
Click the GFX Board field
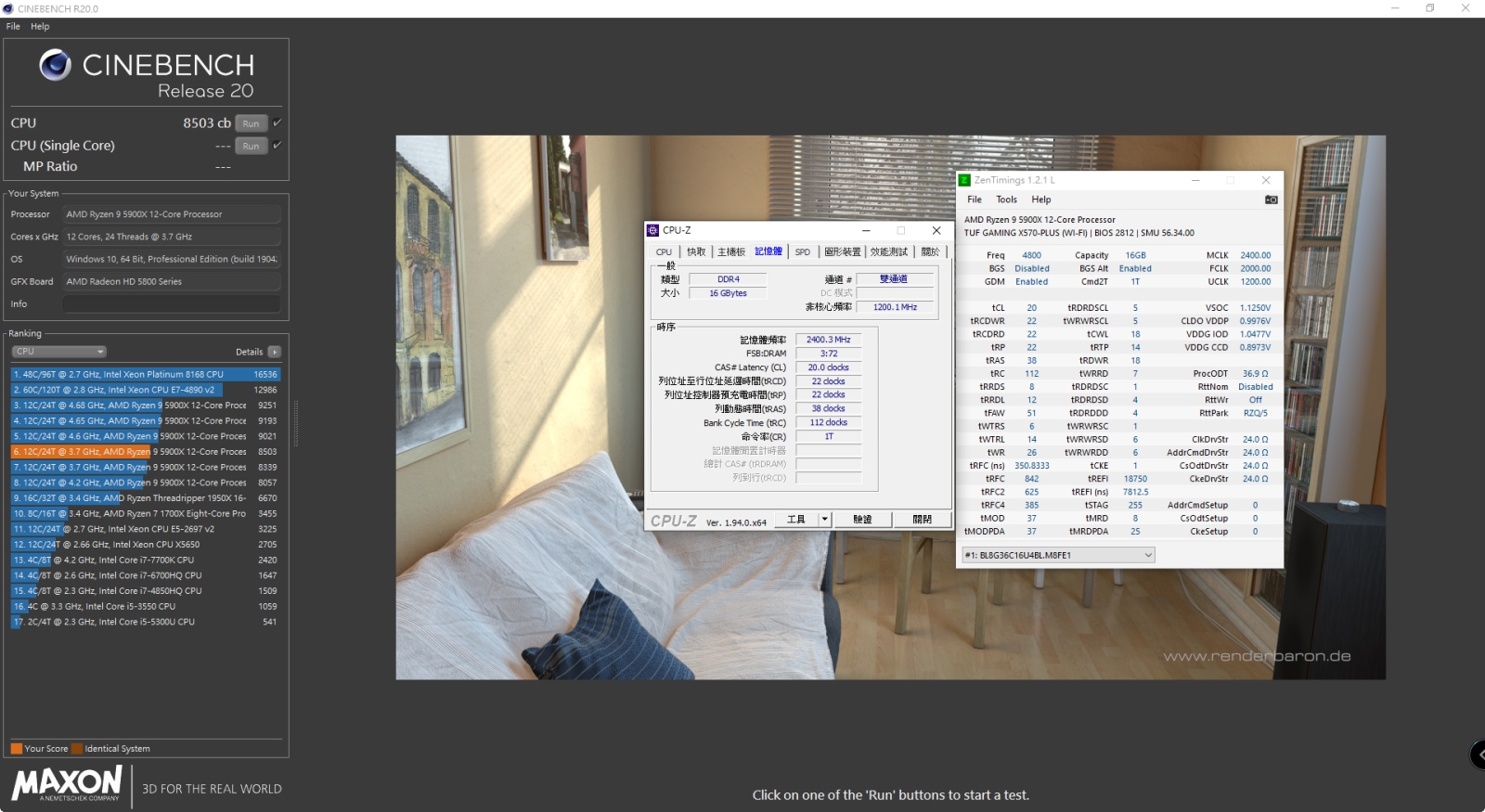[172, 282]
